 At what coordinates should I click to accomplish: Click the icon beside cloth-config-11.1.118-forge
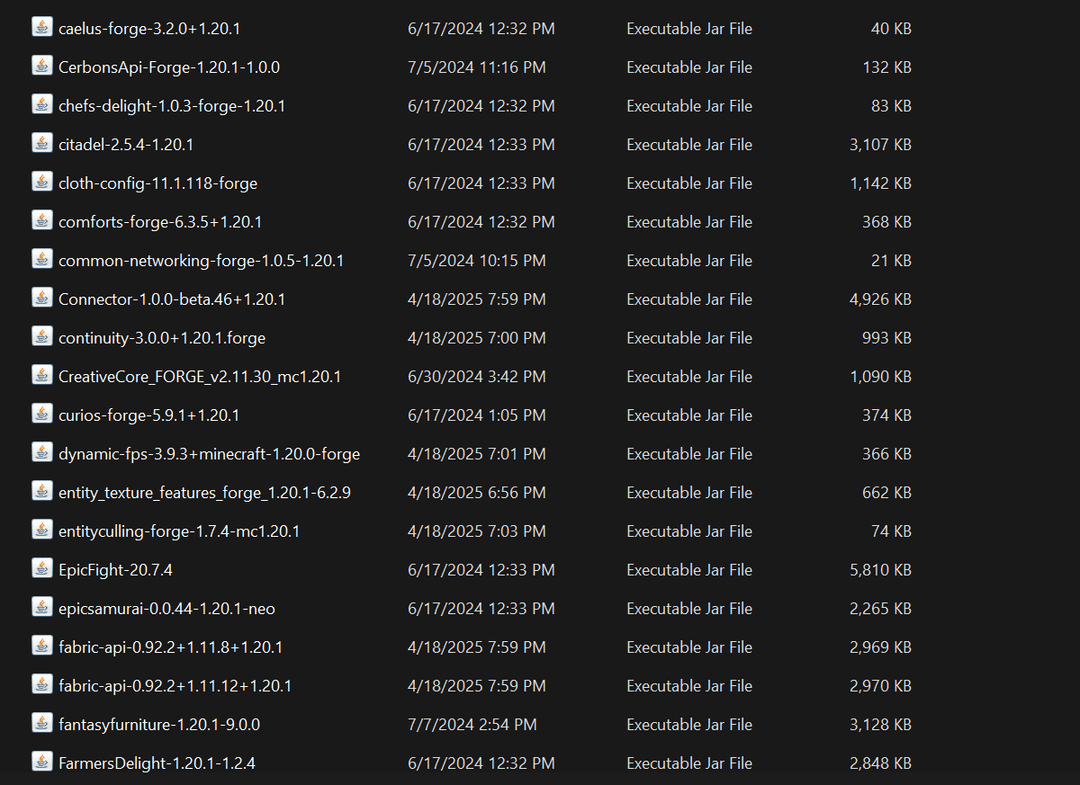[x=42, y=183]
